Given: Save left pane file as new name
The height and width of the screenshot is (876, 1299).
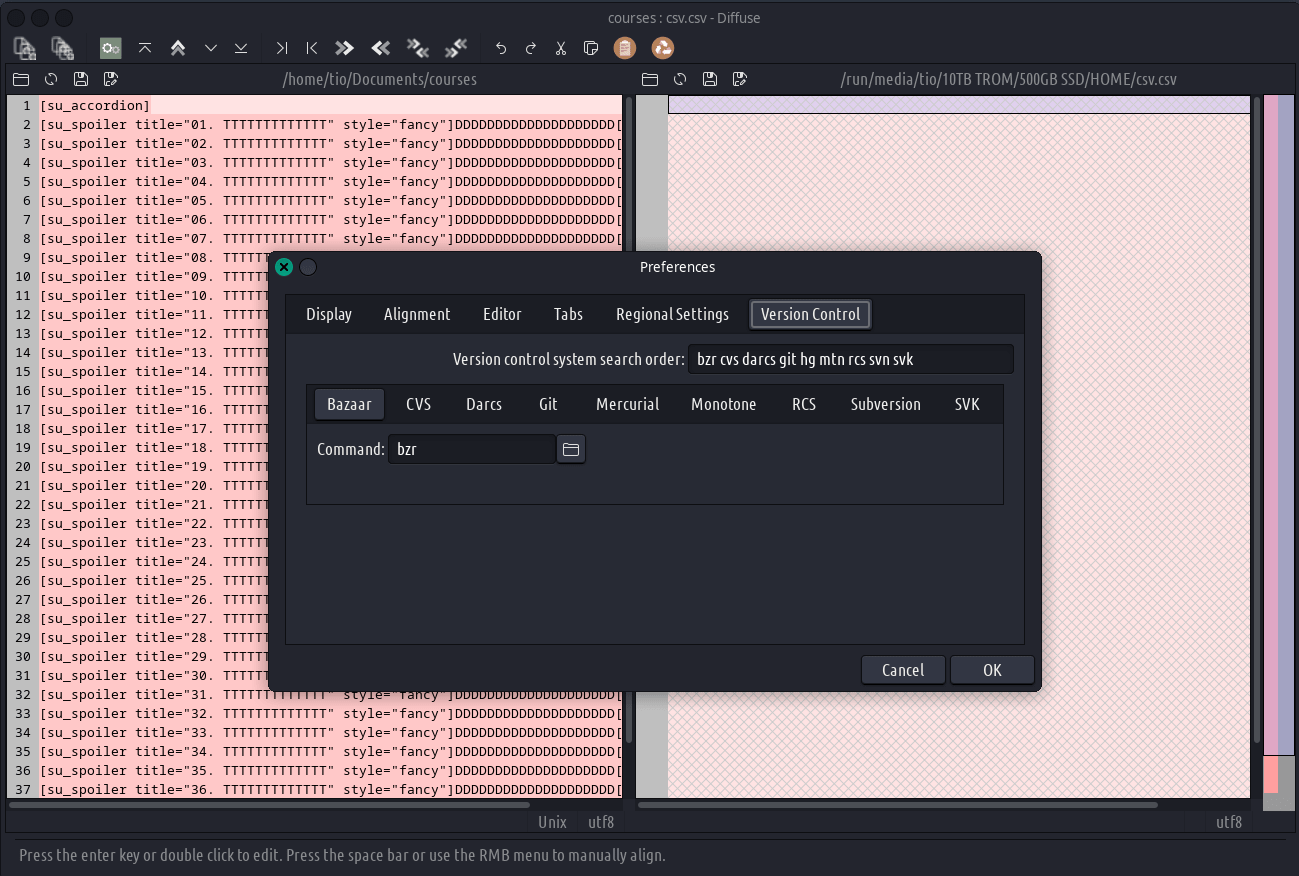Looking at the screenshot, I should click(x=111, y=79).
